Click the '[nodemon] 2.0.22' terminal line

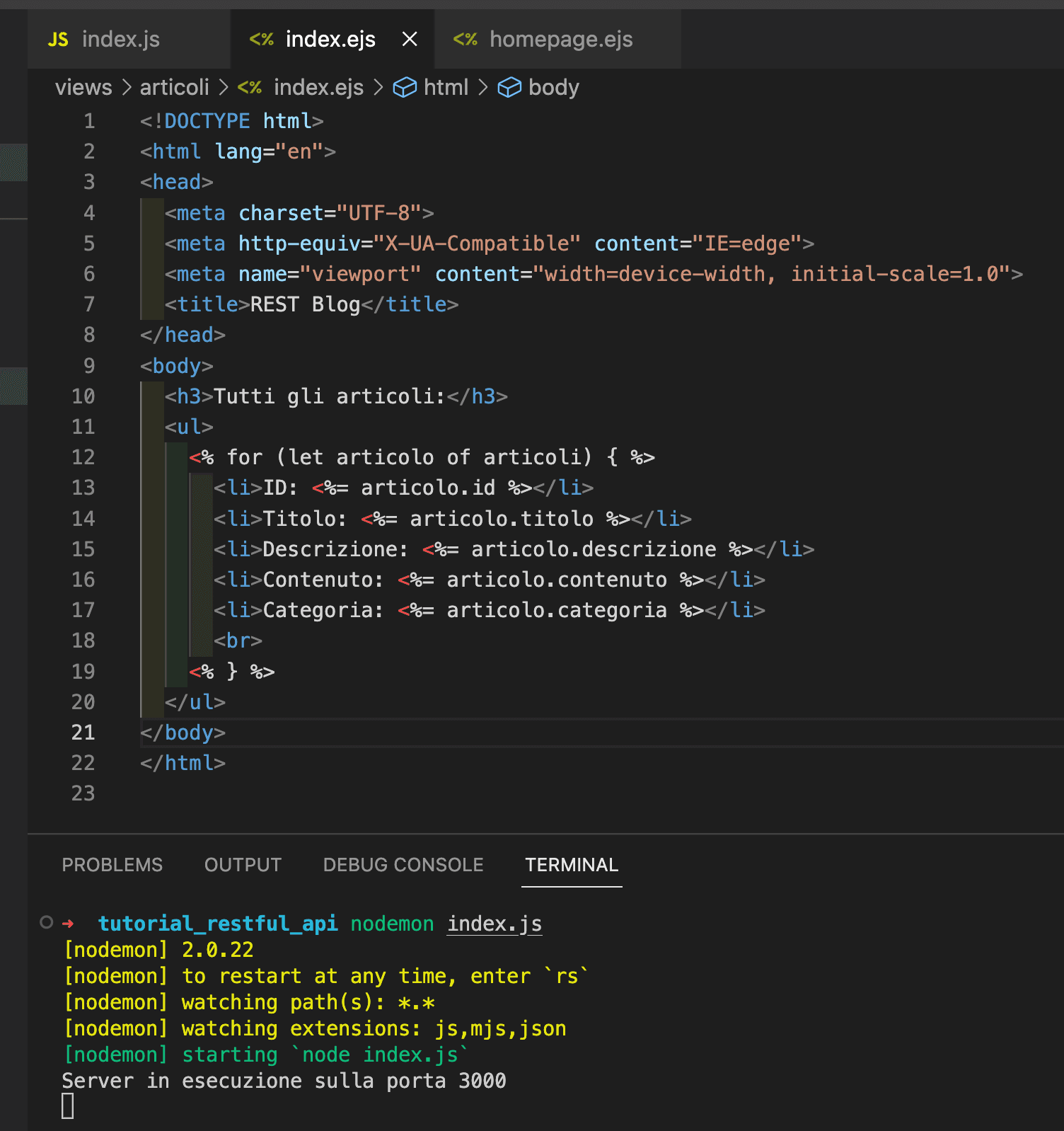(158, 950)
